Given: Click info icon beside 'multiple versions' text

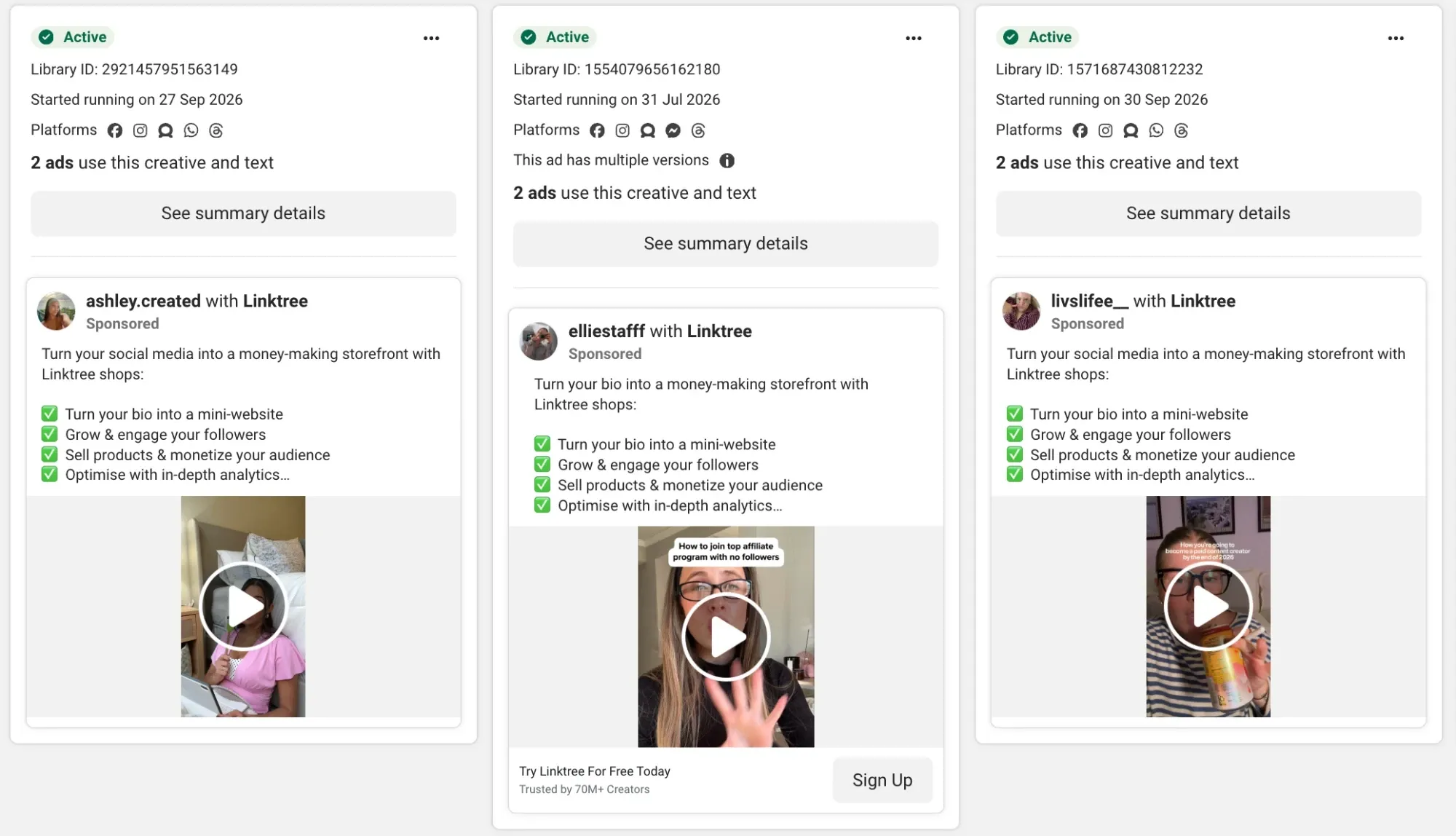Looking at the screenshot, I should click(x=727, y=161).
